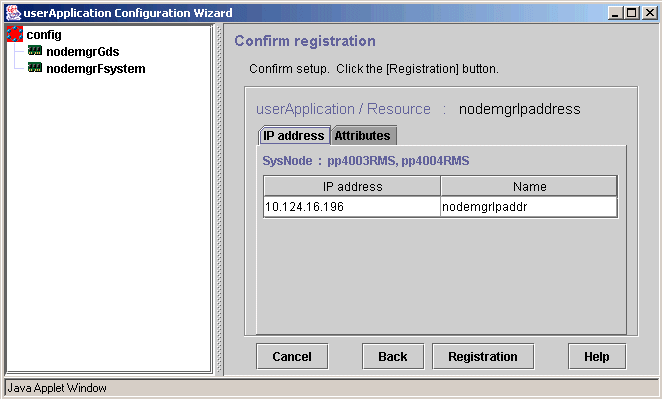Select the nodemgrIpaddr name cell
The image size is (662, 399).
pos(529,207)
